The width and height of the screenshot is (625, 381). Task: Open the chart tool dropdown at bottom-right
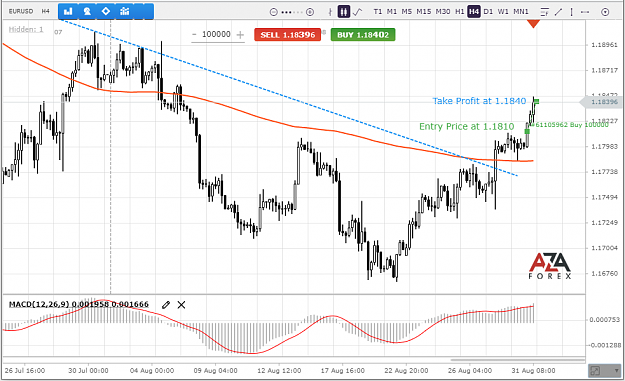pos(605,371)
